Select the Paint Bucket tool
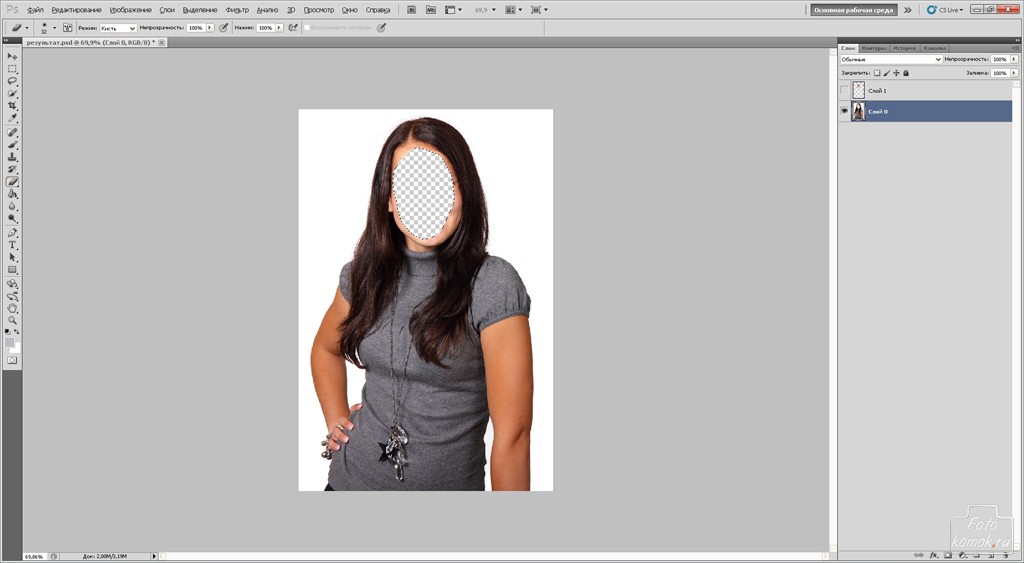 point(12,195)
